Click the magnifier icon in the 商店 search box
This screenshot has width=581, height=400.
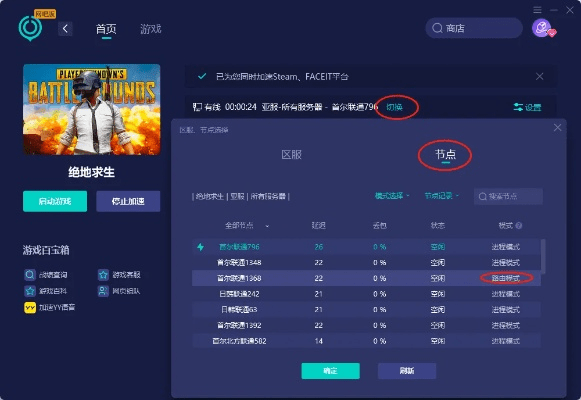[x=437, y=28]
